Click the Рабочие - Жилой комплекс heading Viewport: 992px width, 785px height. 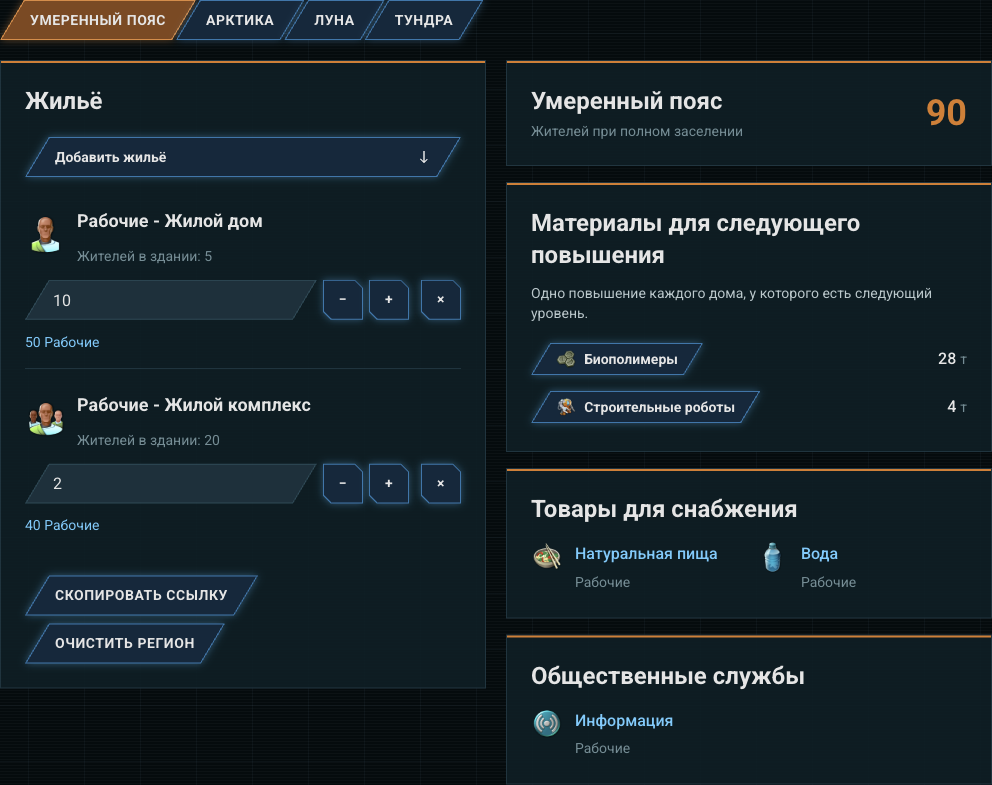pos(194,405)
